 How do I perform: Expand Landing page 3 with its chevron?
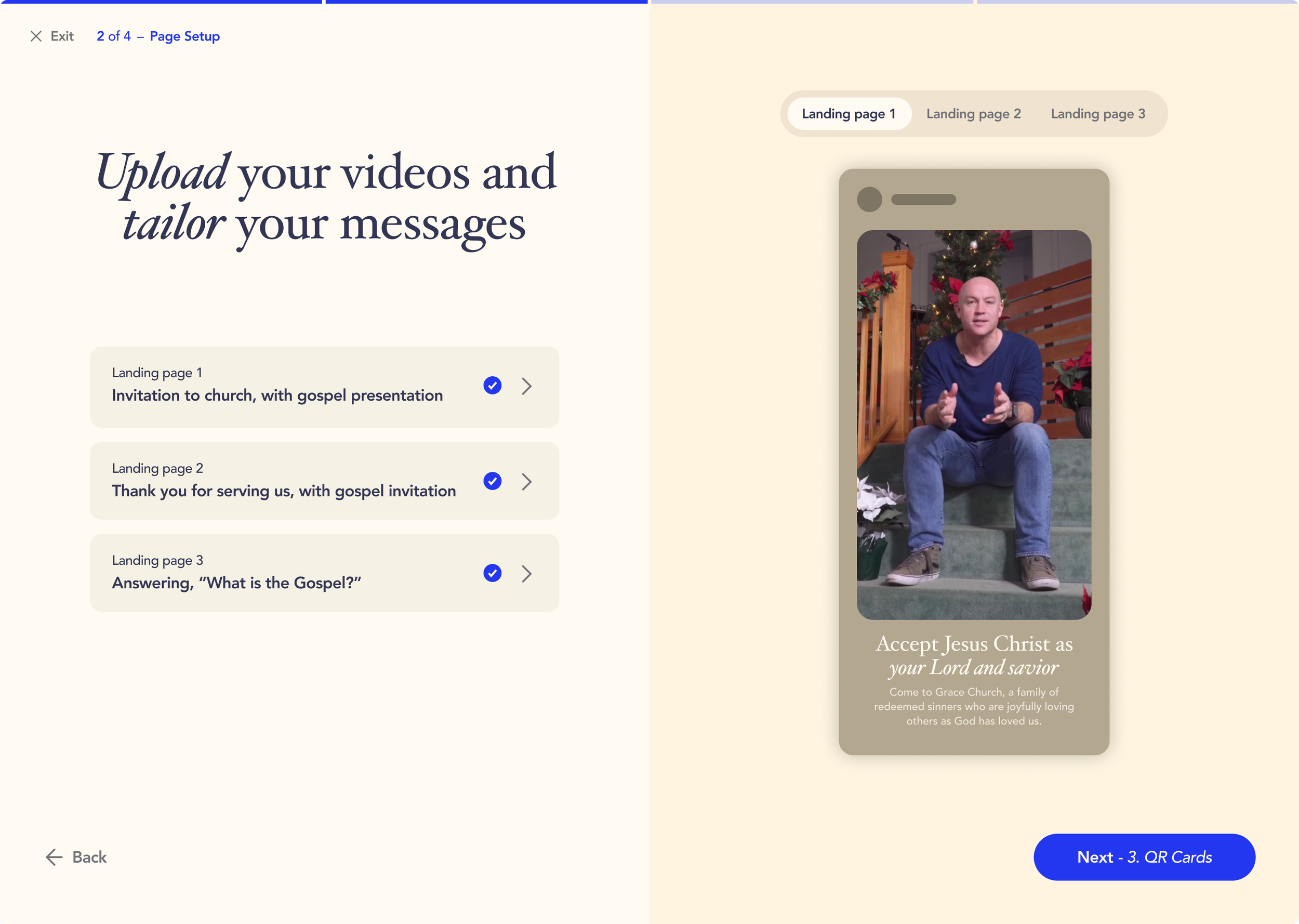[527, 574]
